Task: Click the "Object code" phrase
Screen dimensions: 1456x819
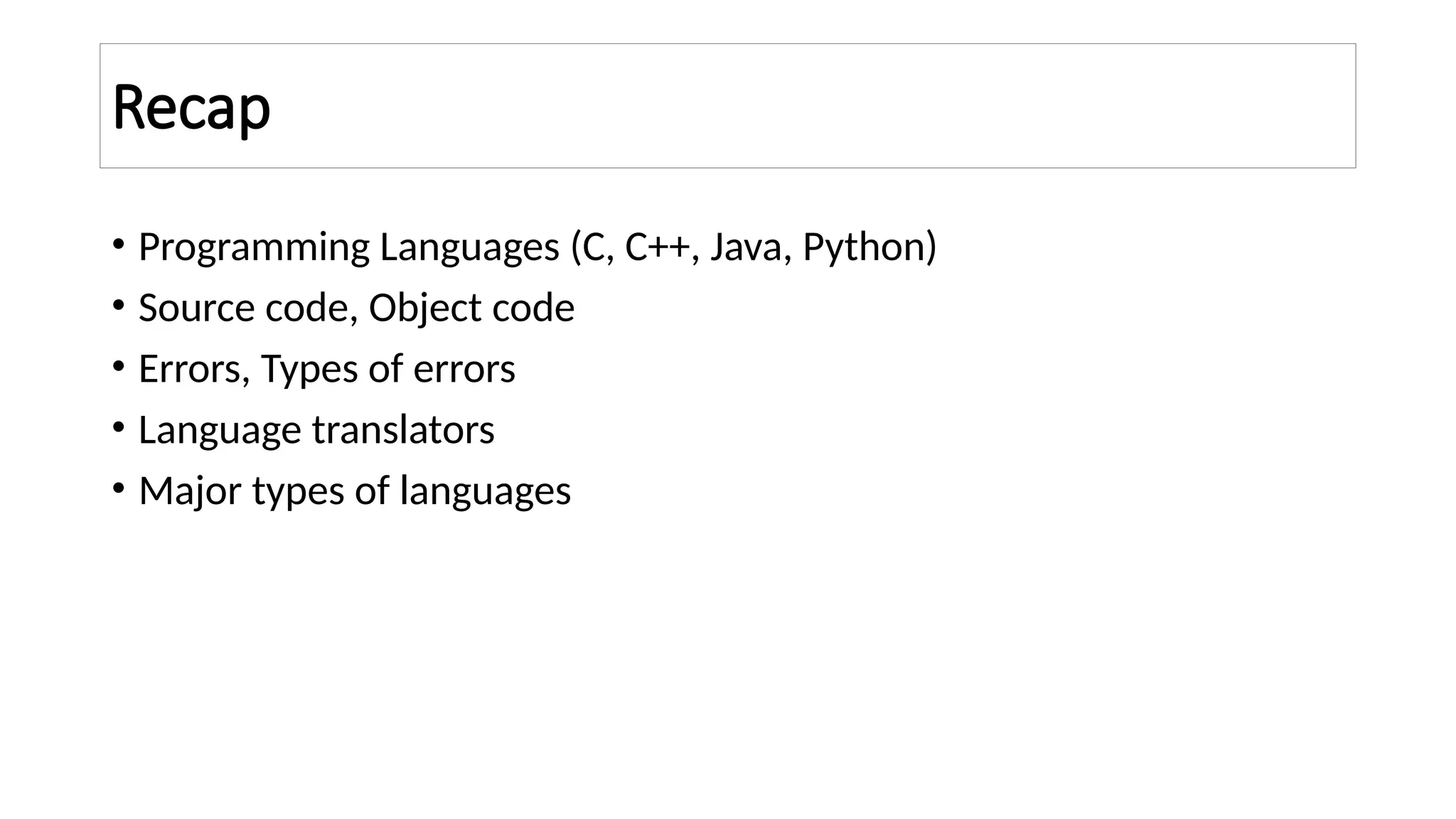Action: click(471, 309)
